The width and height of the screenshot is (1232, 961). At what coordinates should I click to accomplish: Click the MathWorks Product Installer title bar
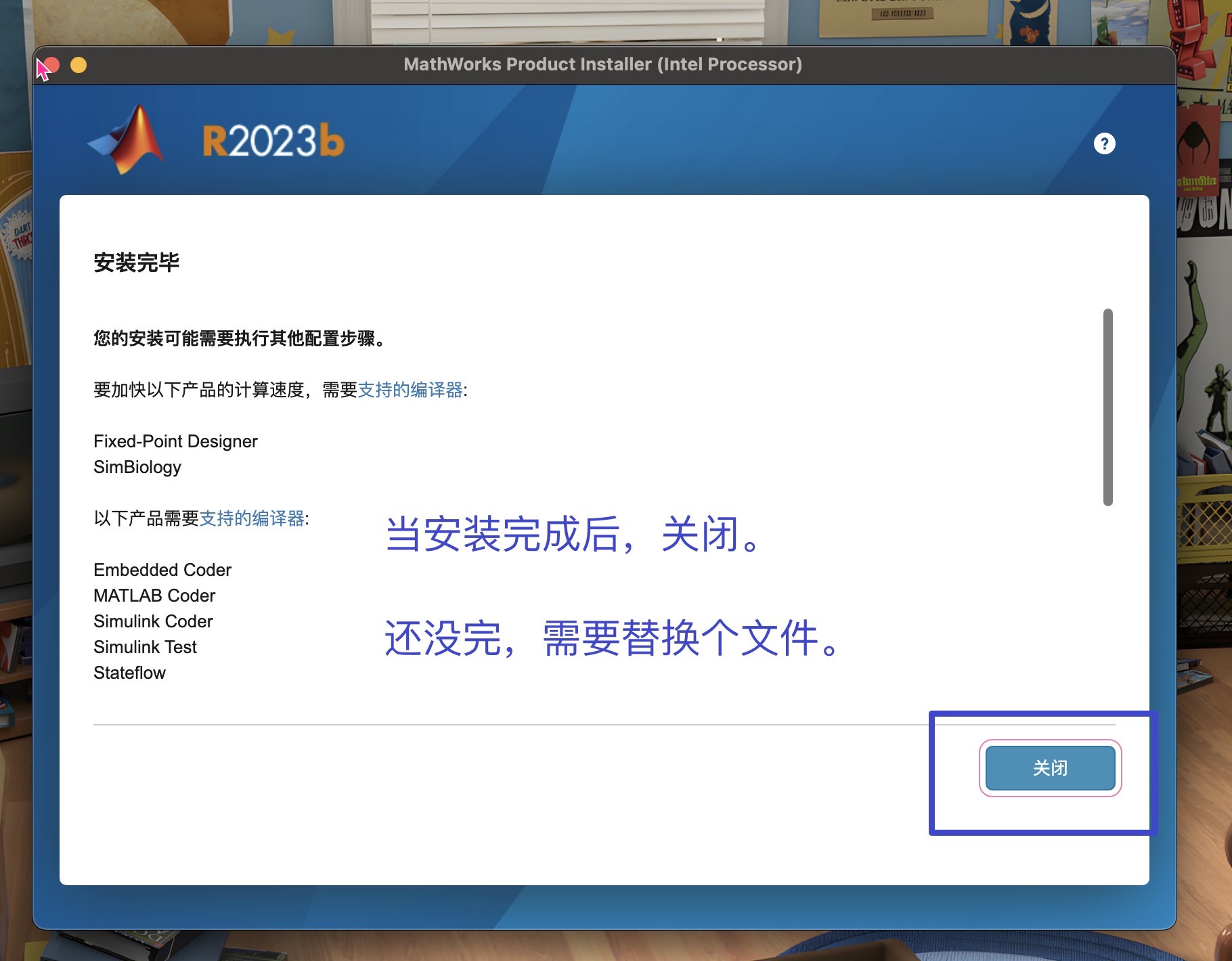point(602,64)
